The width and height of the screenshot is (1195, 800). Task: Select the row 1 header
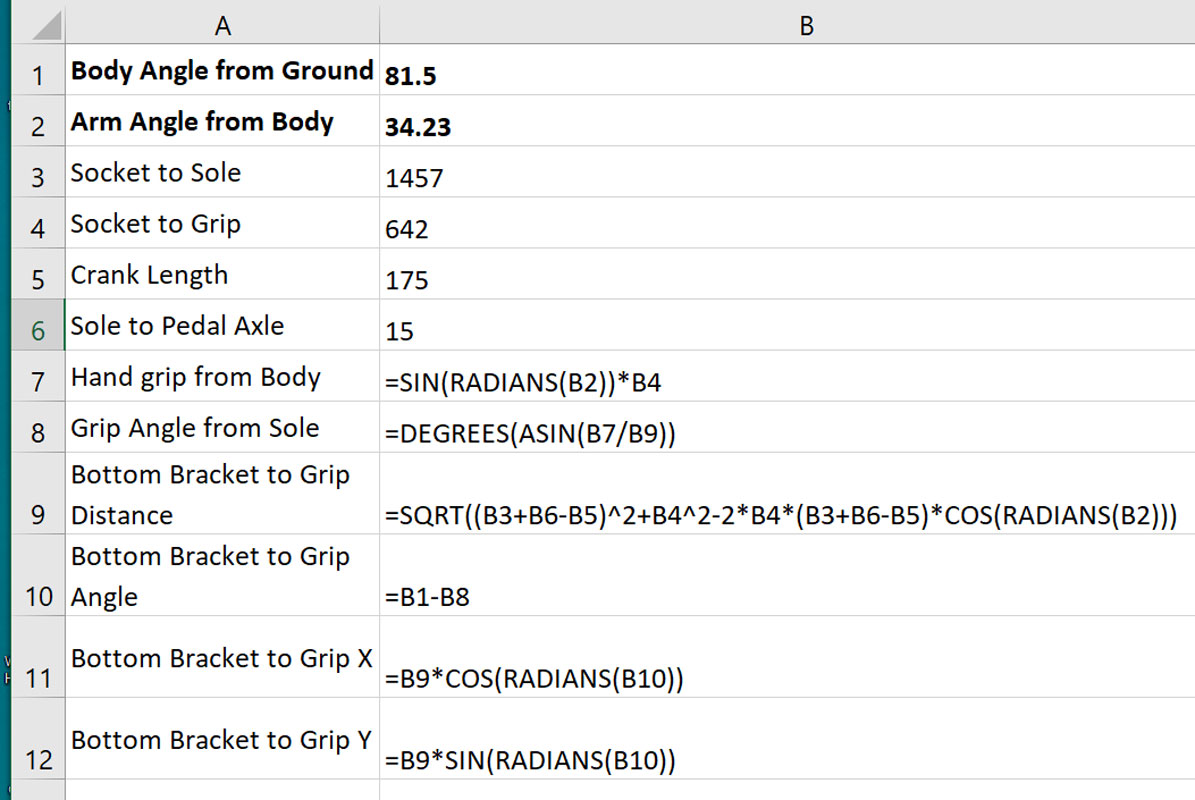tap(38, 75)
